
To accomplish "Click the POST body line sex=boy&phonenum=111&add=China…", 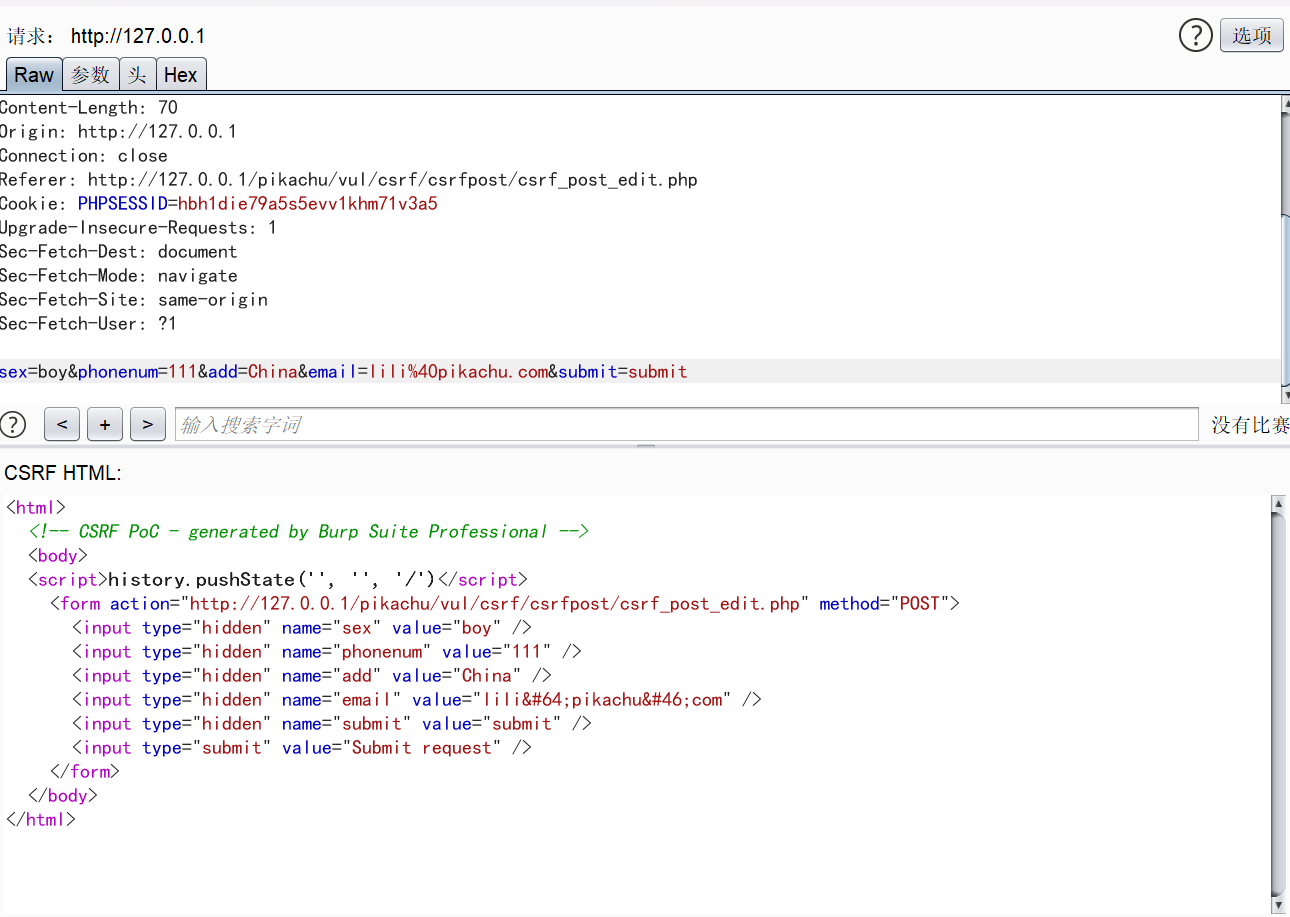I will tap(344, 372).
